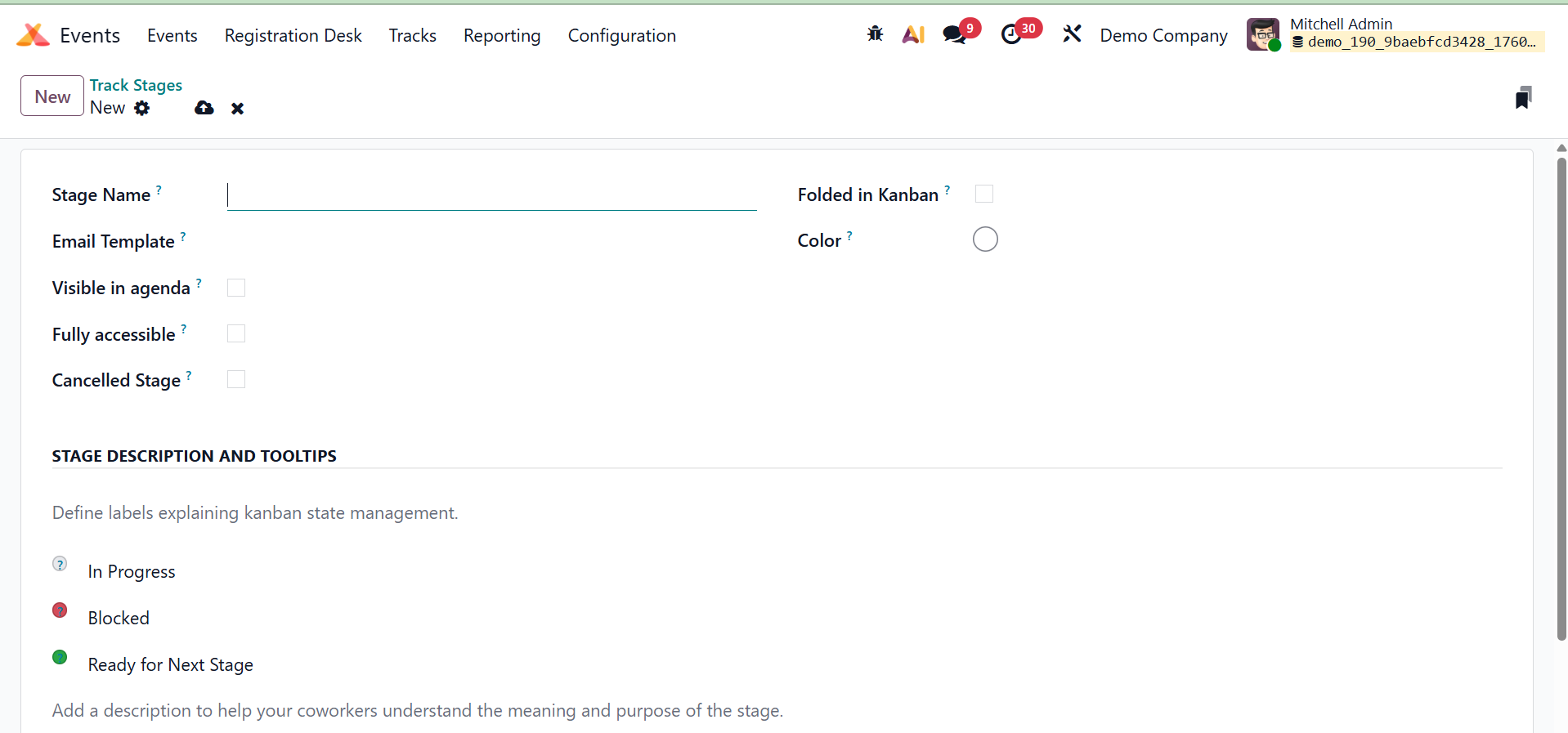Open the Color picker circle
Viewport: 1568px width, 733px height.
[x=985, y=239]
